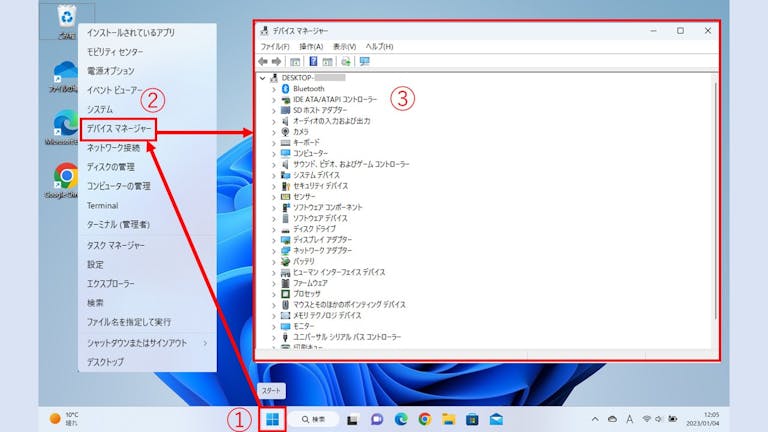Expand the オーディオの入力および出力 node
Viewport: 768px width, 432px height.
pos(274,121)
